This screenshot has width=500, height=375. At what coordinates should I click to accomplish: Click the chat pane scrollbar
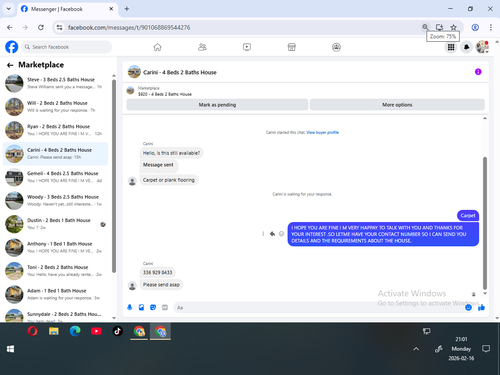coord(485,223)
